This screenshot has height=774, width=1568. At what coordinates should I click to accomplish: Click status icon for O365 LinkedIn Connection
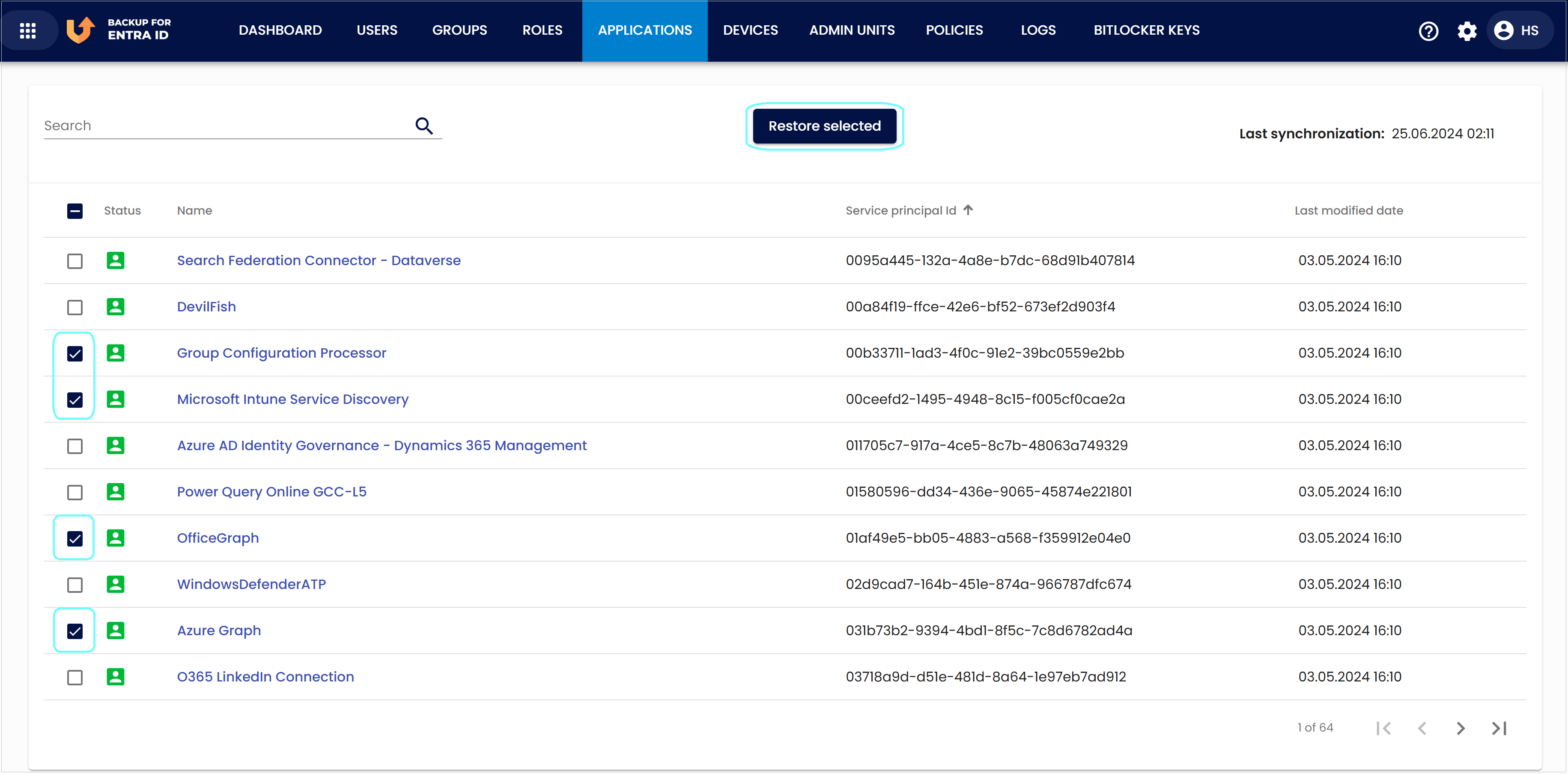116,677
